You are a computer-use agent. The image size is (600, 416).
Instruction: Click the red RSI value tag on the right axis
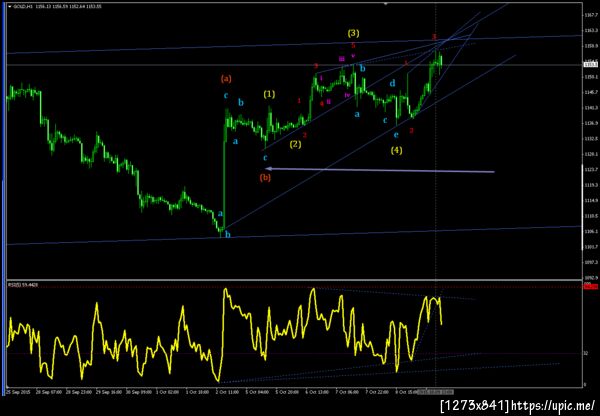(x=590, y=287)
